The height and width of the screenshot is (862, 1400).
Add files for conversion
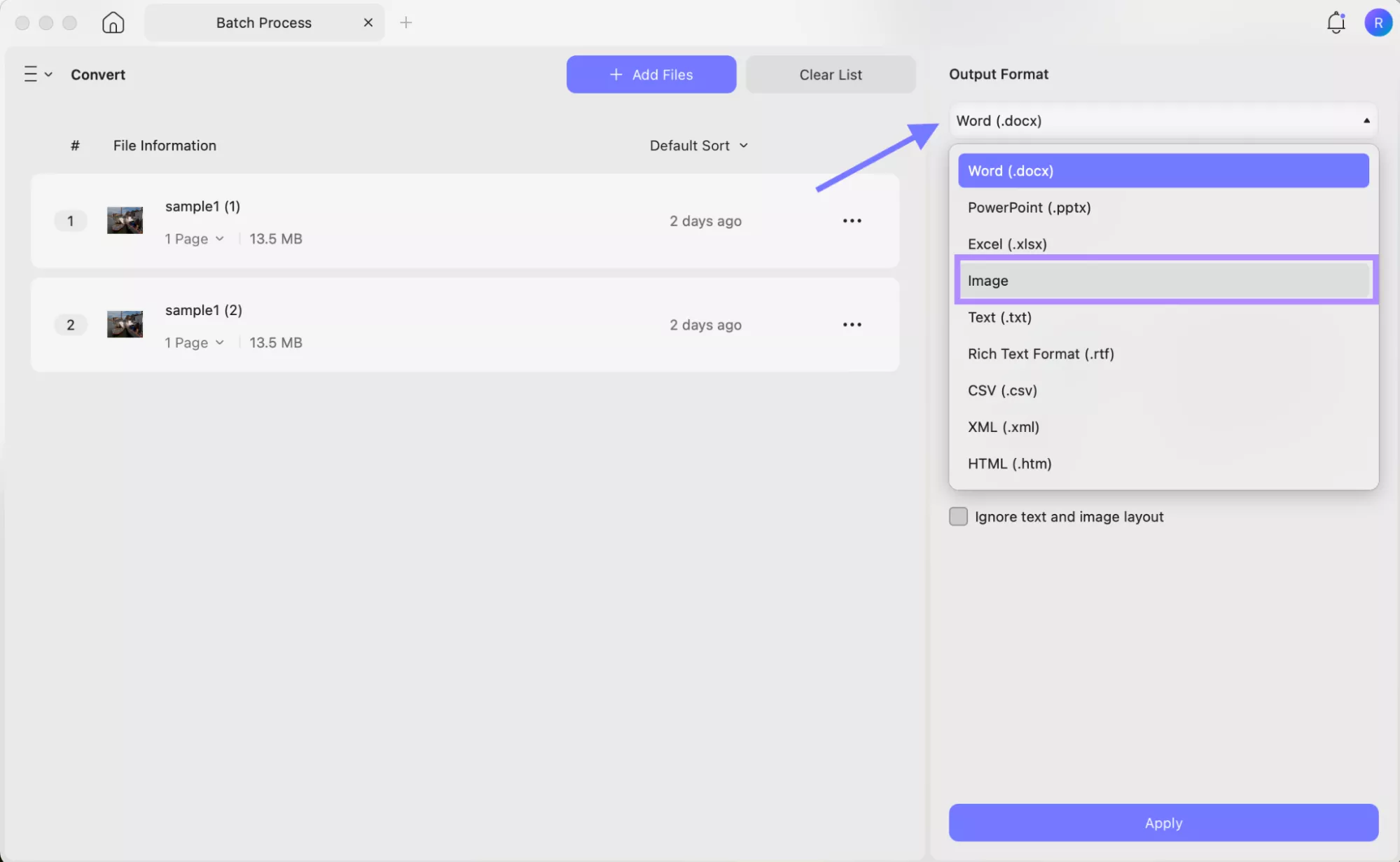pos(651,74)
